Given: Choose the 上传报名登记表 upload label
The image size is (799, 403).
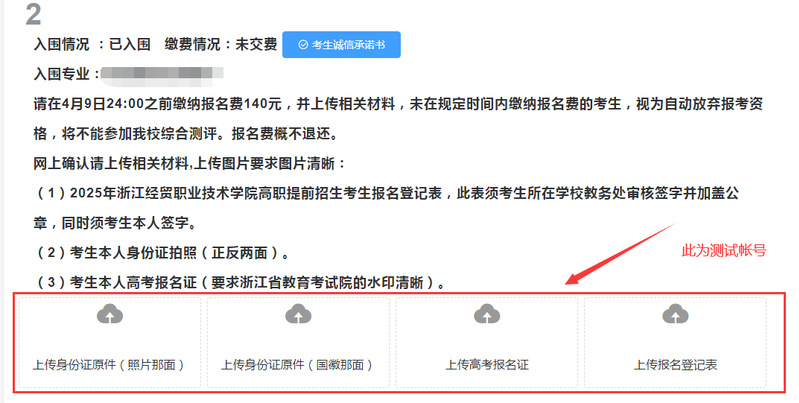Looking at the screenshot, I should (675, 365).
